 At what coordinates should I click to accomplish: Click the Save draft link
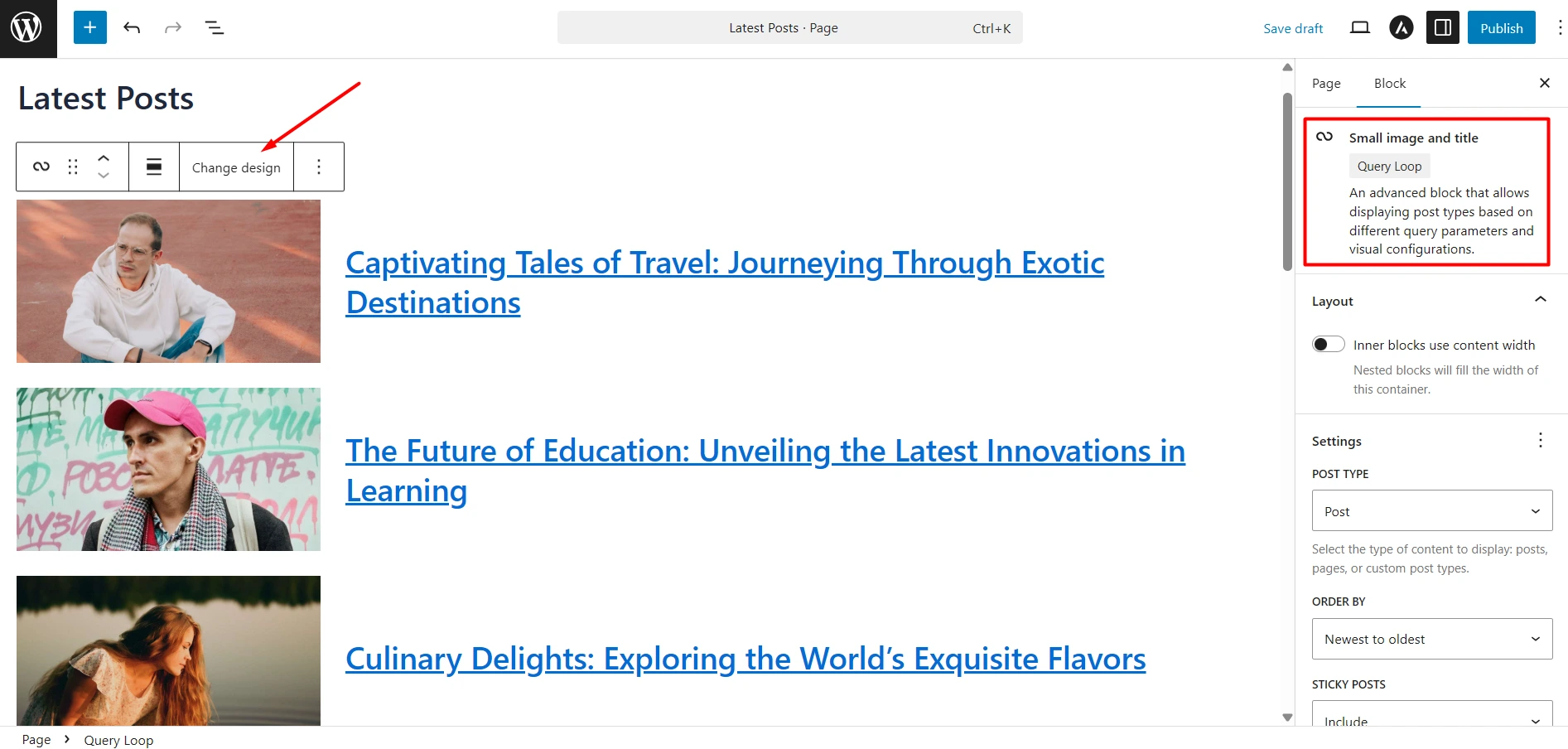pyautogui.click(x=1293, y=28)
